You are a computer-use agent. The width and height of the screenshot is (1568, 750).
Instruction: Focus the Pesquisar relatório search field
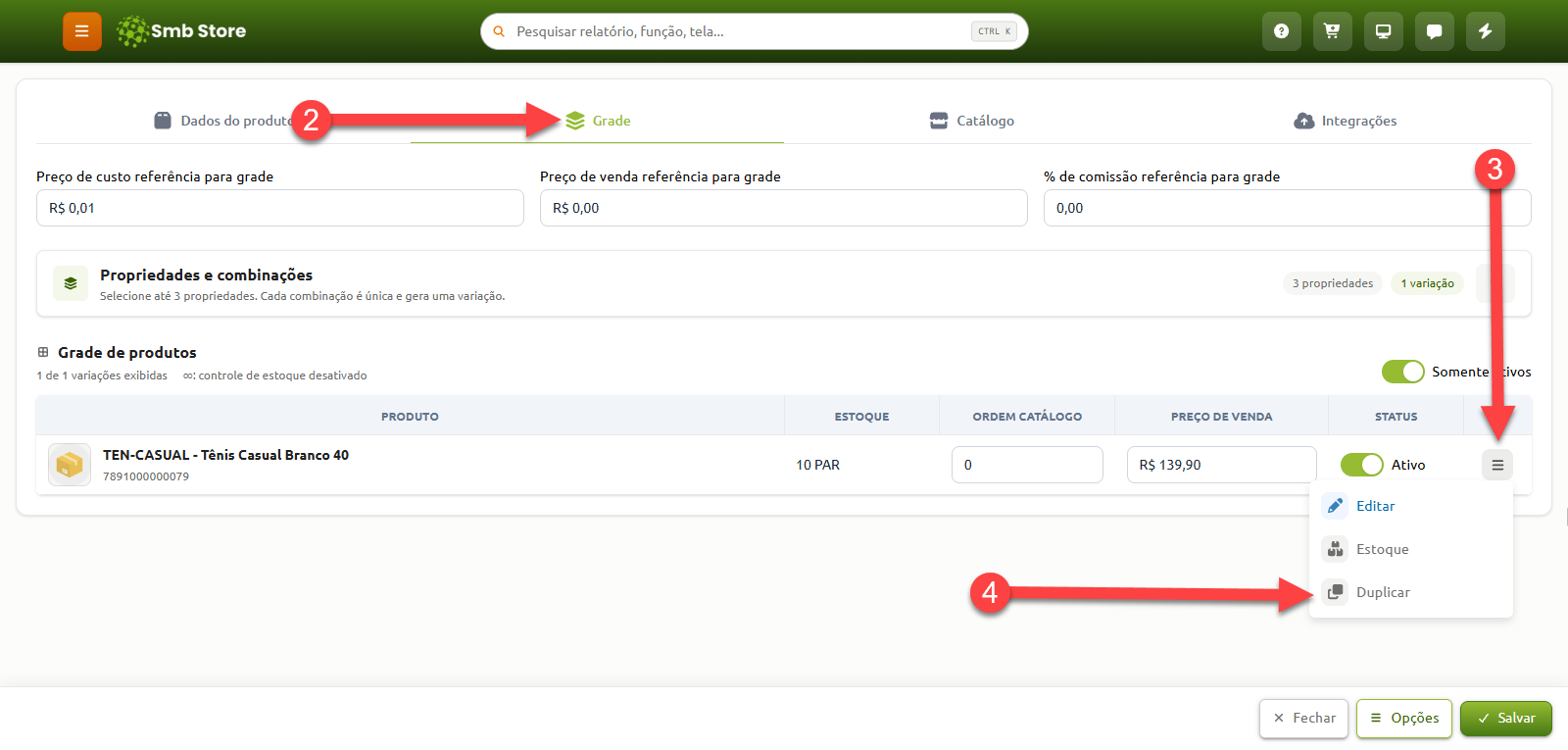[x=755, y=31]
